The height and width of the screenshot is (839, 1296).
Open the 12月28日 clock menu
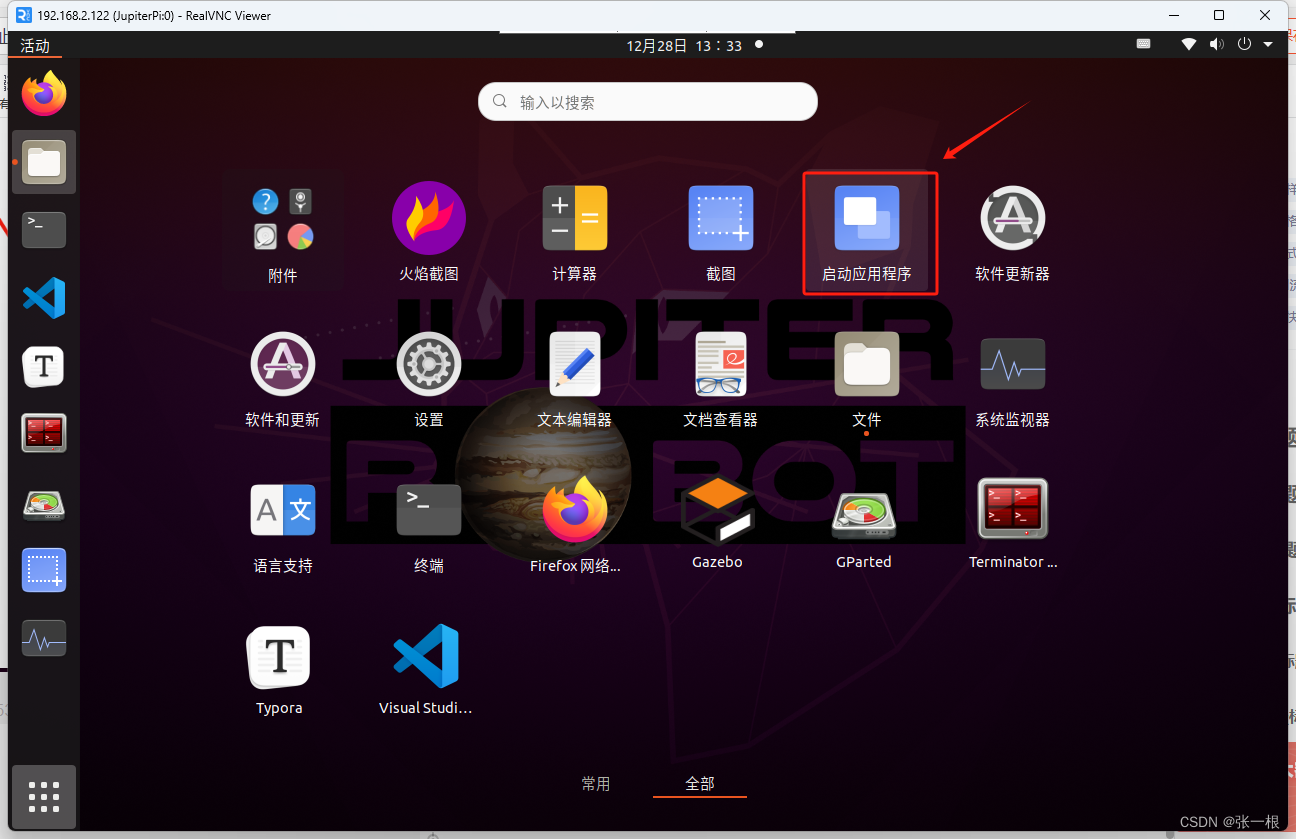point(685,45)
